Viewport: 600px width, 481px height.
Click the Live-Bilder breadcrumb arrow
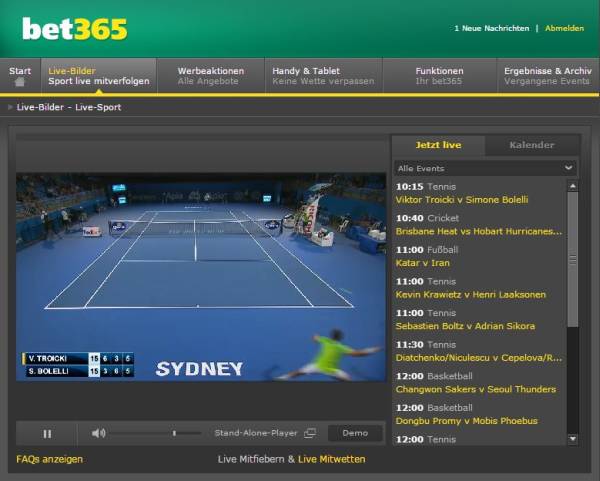[10, 108]
